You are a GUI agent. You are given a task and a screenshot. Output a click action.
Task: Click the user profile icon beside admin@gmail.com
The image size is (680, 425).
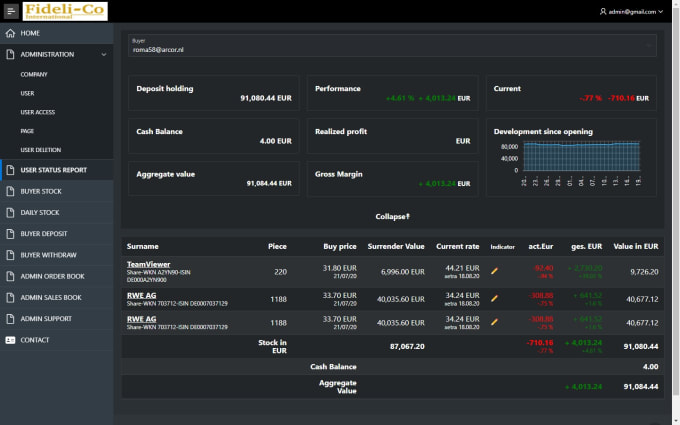(603, 12)
